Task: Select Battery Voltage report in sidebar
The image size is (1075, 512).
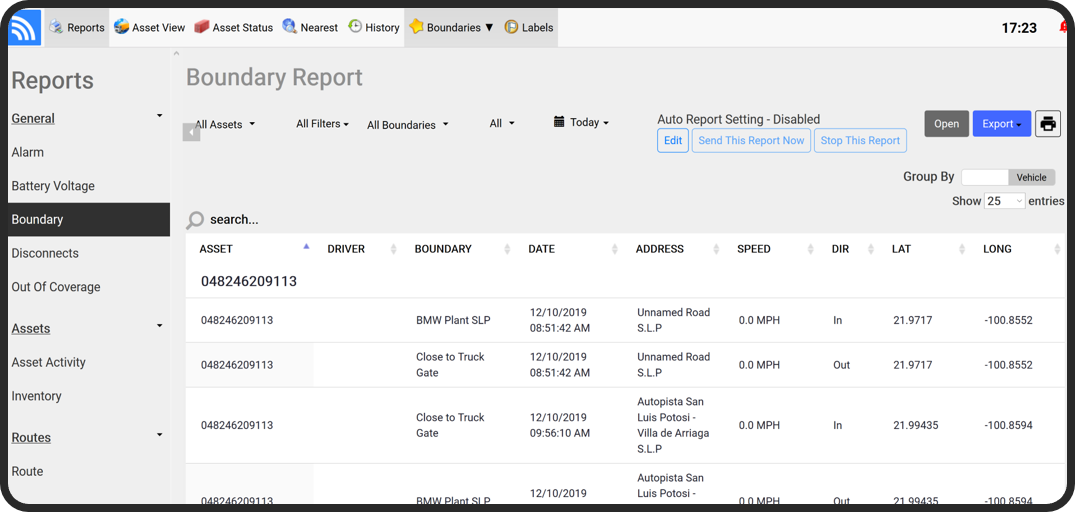Action: tap(53, 186)
